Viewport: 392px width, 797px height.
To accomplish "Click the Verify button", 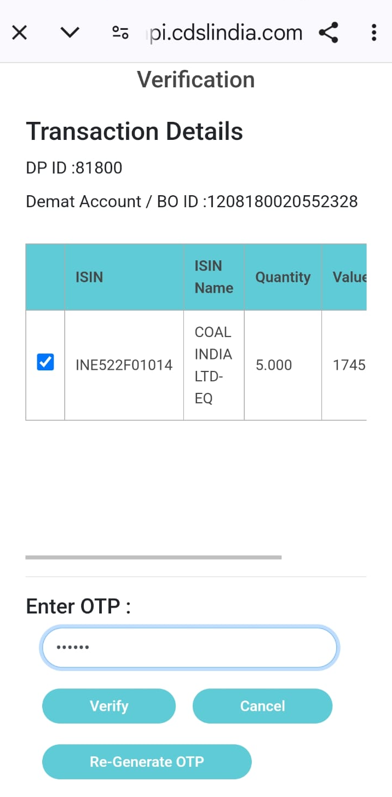I will click(109, 706).
